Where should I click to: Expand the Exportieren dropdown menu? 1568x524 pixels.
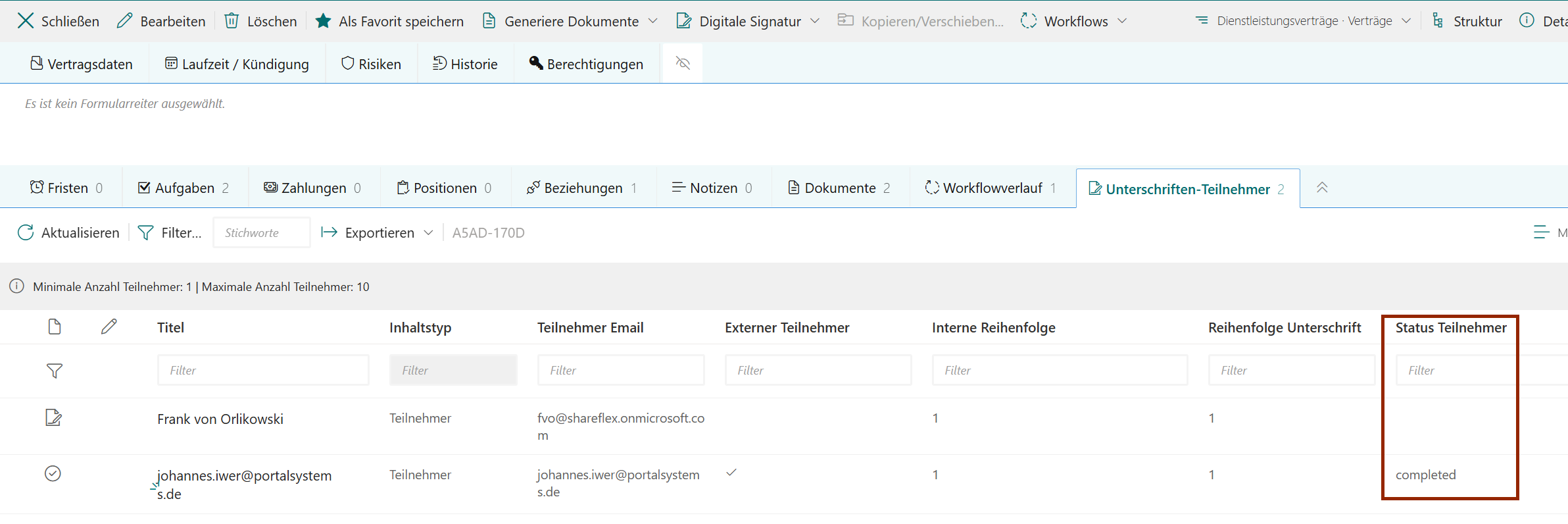click(x=428, y=232)
